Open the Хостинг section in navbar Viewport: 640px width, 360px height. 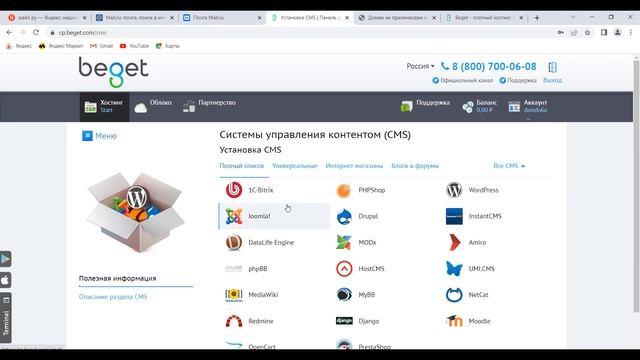[x=104, y=107]
